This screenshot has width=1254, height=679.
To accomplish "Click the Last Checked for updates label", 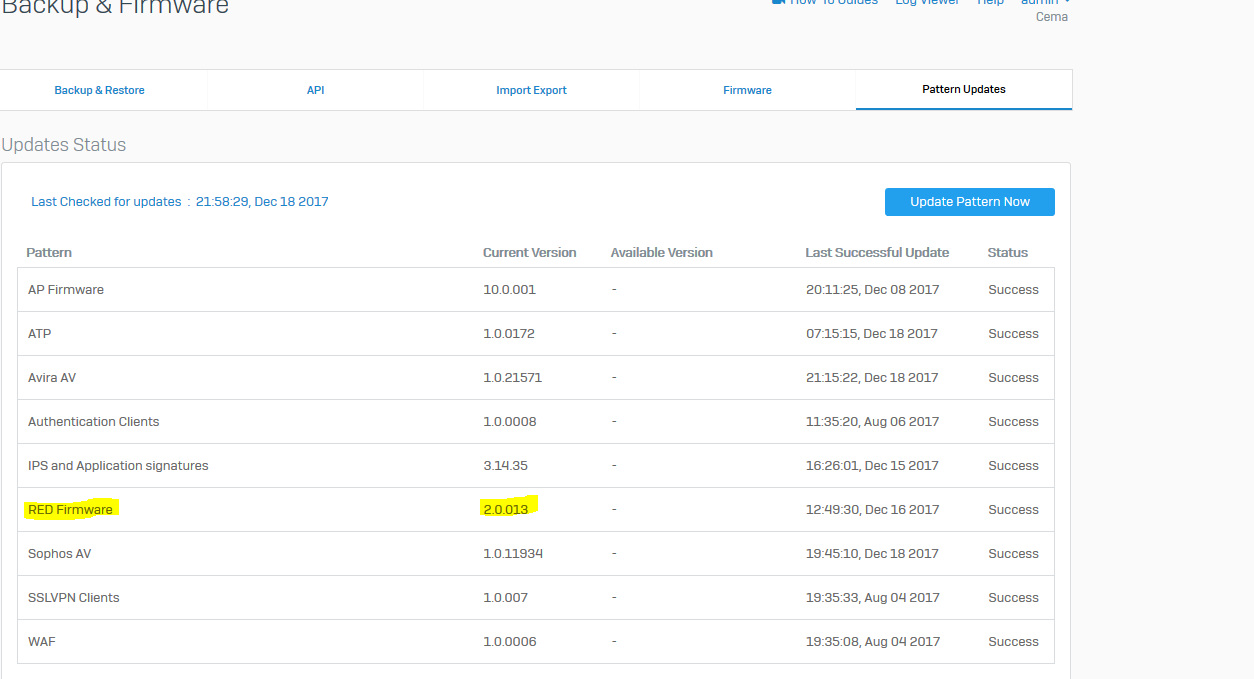I will (106, 202).
